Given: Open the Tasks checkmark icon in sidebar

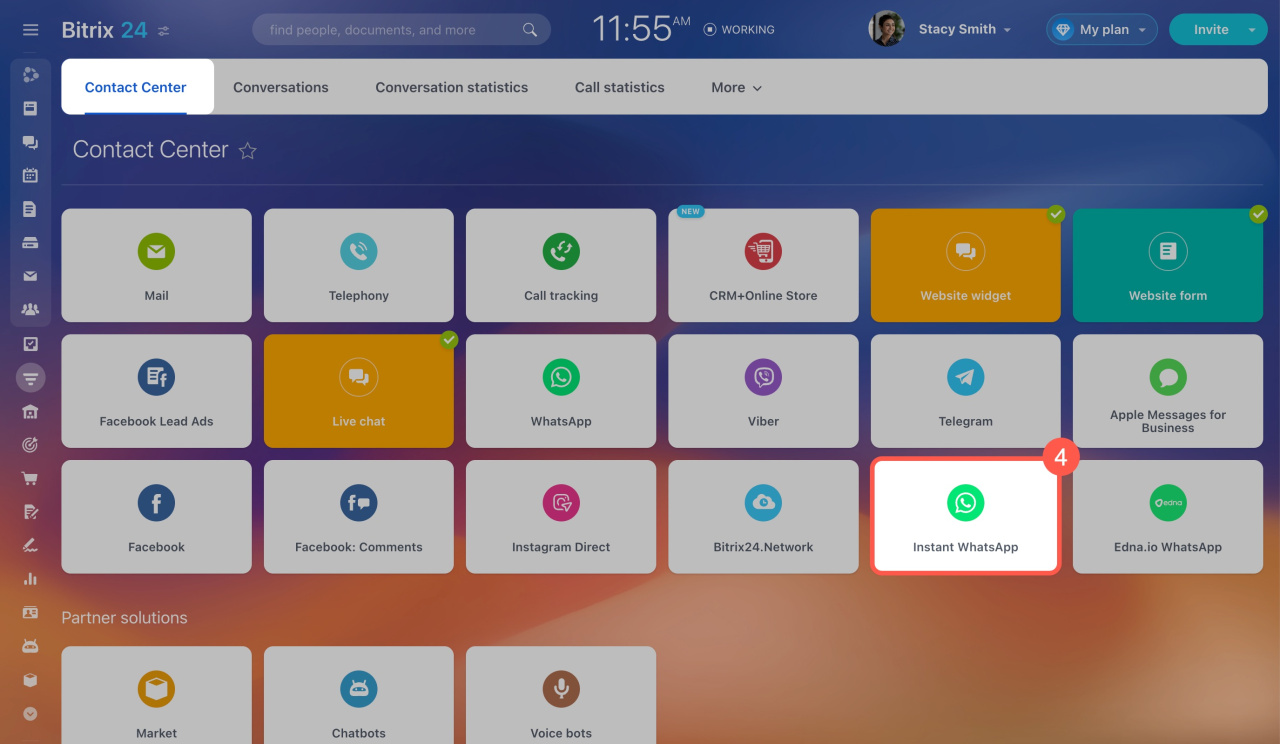Looking at the screenshot, I should pyautogui.click(x=30, y=344).
